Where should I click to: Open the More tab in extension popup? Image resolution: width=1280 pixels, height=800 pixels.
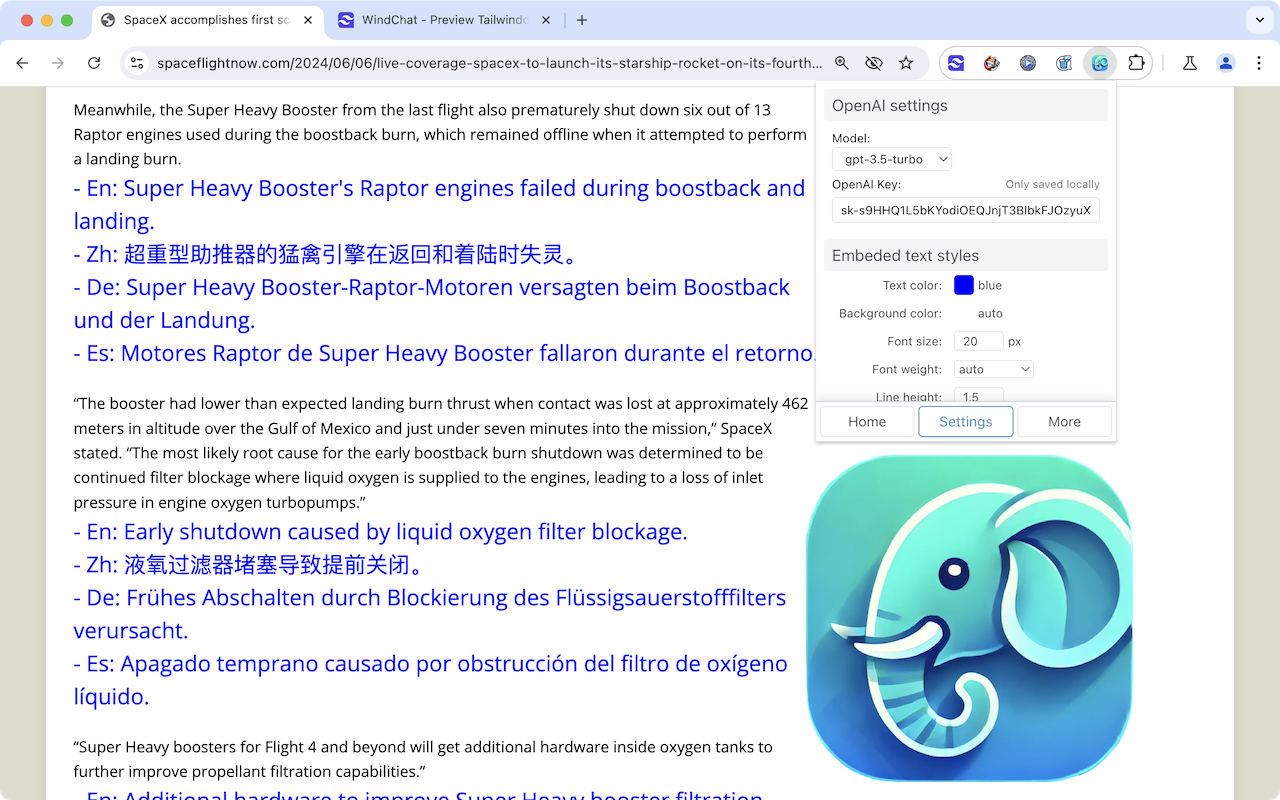pos(1064,422)
